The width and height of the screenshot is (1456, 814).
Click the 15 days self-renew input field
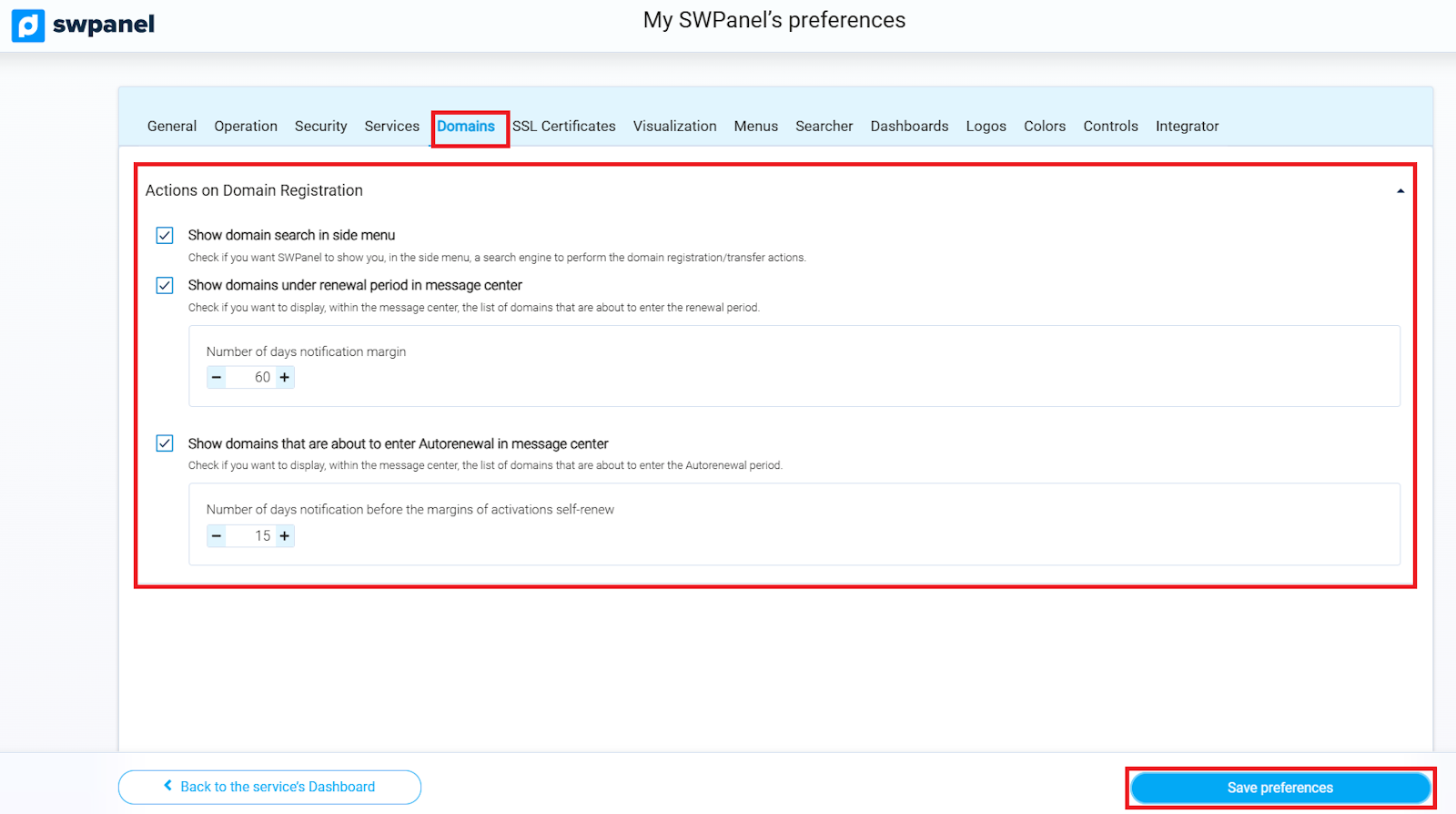[x=251, y=536]
